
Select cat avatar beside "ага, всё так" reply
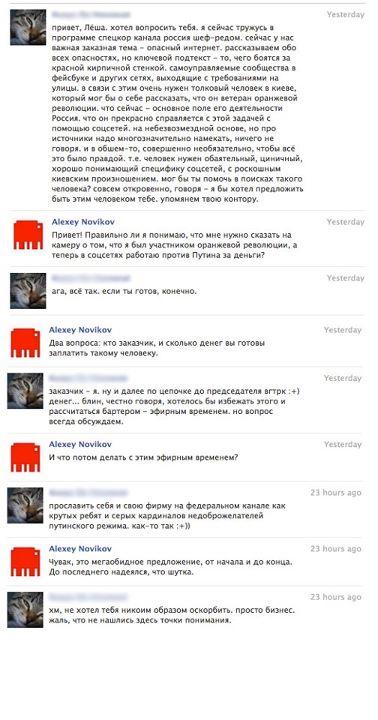click(28, 291)
